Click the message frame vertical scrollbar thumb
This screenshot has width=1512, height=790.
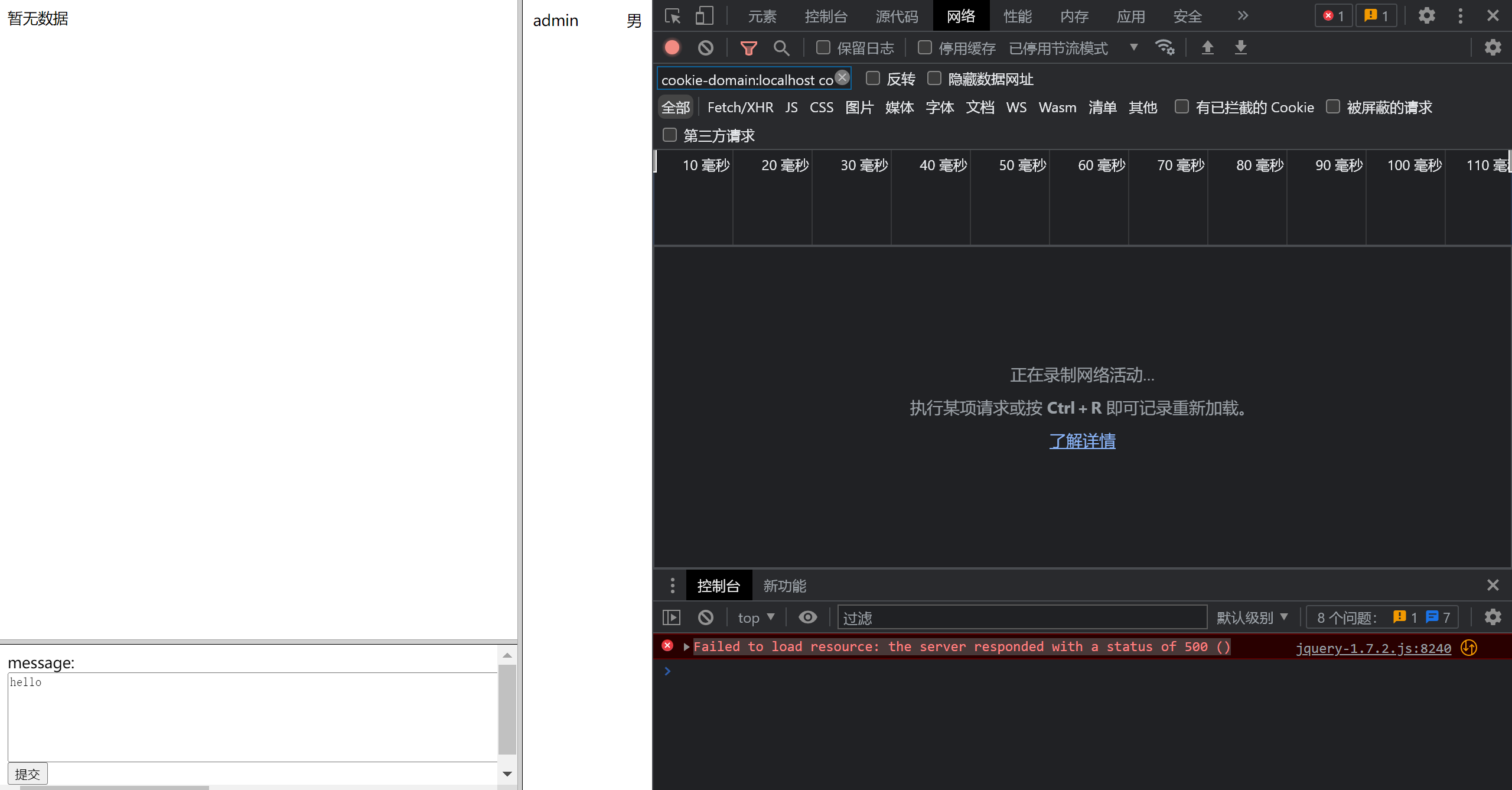click(x=507, y=709)
